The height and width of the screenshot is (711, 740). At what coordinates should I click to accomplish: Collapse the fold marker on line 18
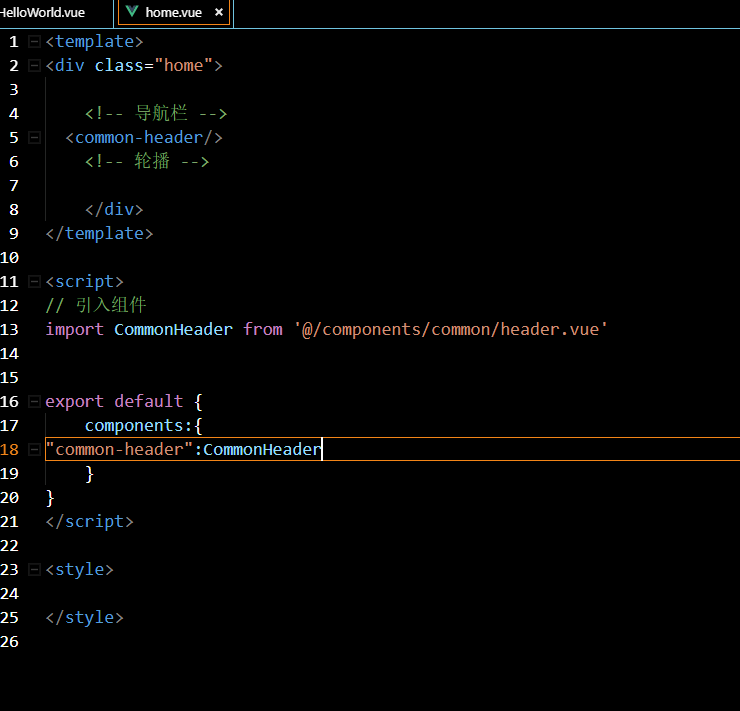pyautogui.click(x=34, y=450)
